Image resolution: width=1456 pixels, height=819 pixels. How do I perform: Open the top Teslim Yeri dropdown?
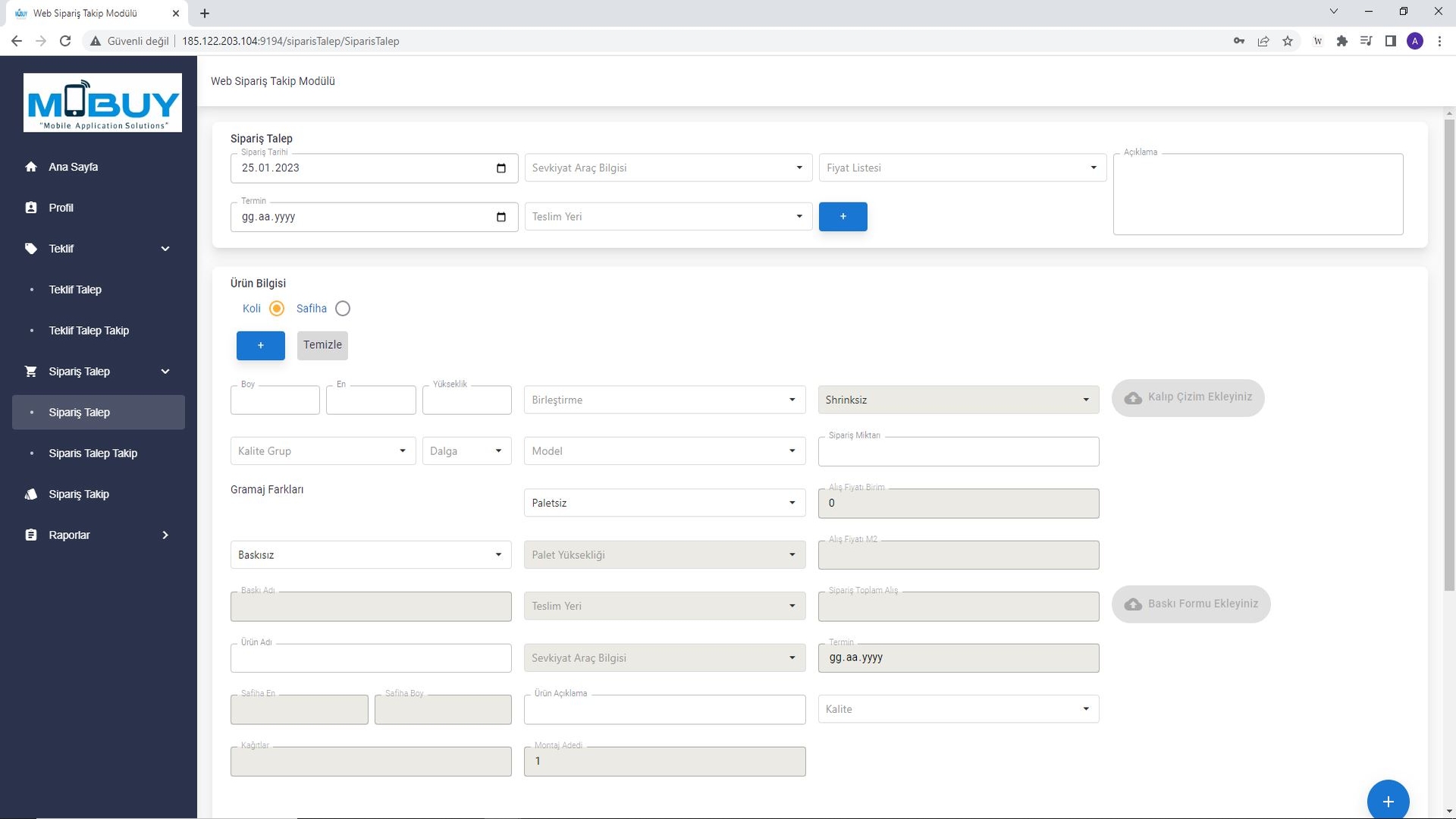click(x=668, y=217)
